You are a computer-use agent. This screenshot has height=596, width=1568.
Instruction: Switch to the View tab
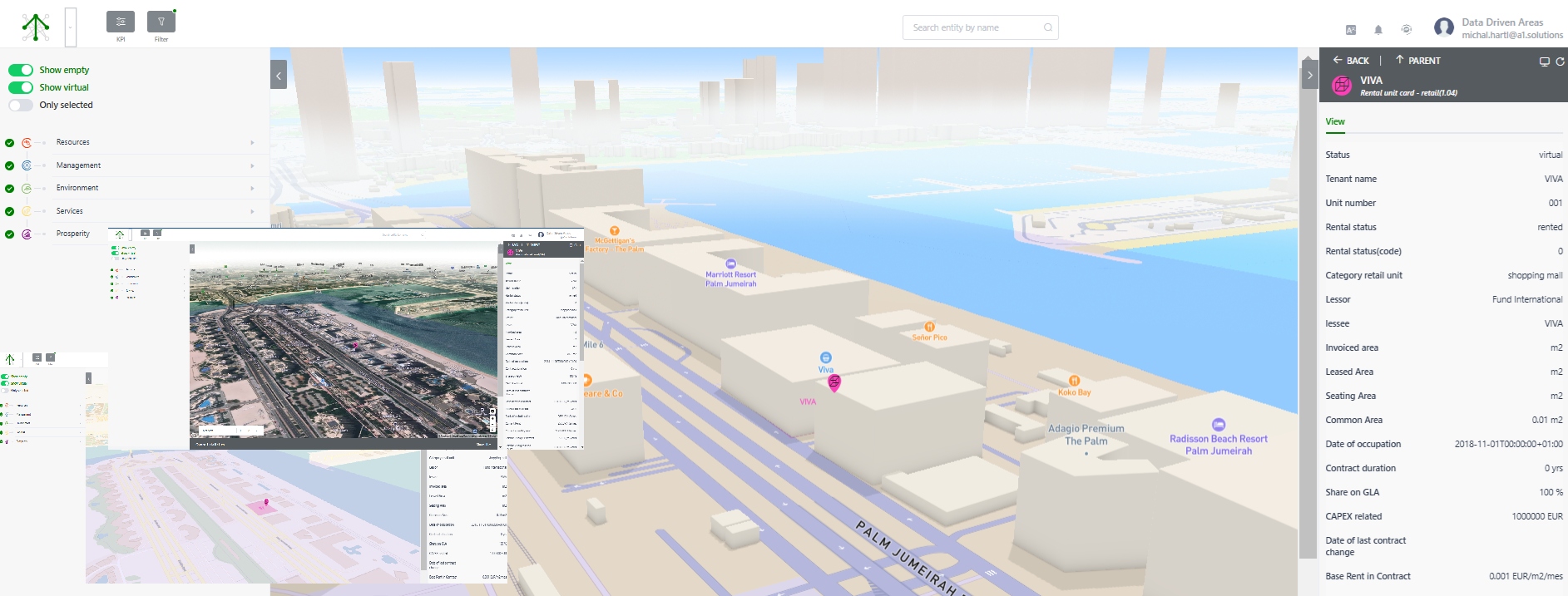(1335, 121)
